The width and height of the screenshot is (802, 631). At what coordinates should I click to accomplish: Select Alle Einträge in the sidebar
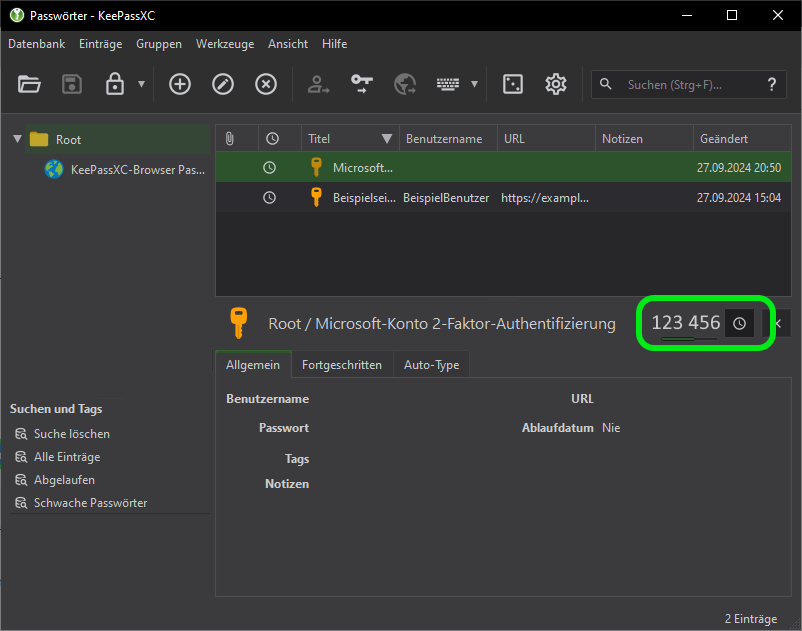coord(67,457)
